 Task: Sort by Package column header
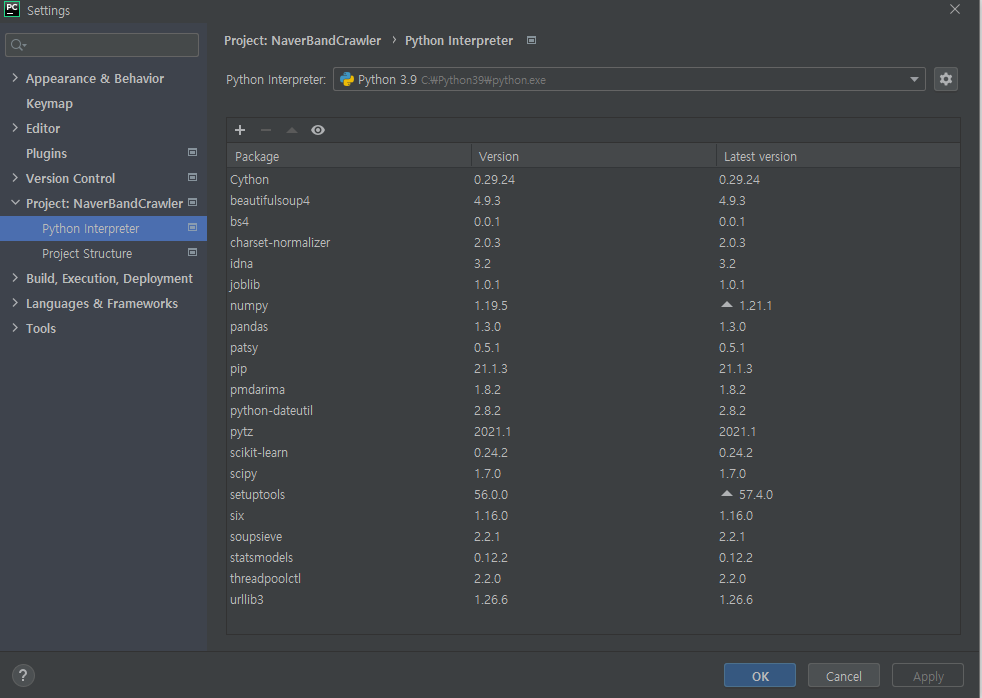pyautogui.click(x=349, y=156)
